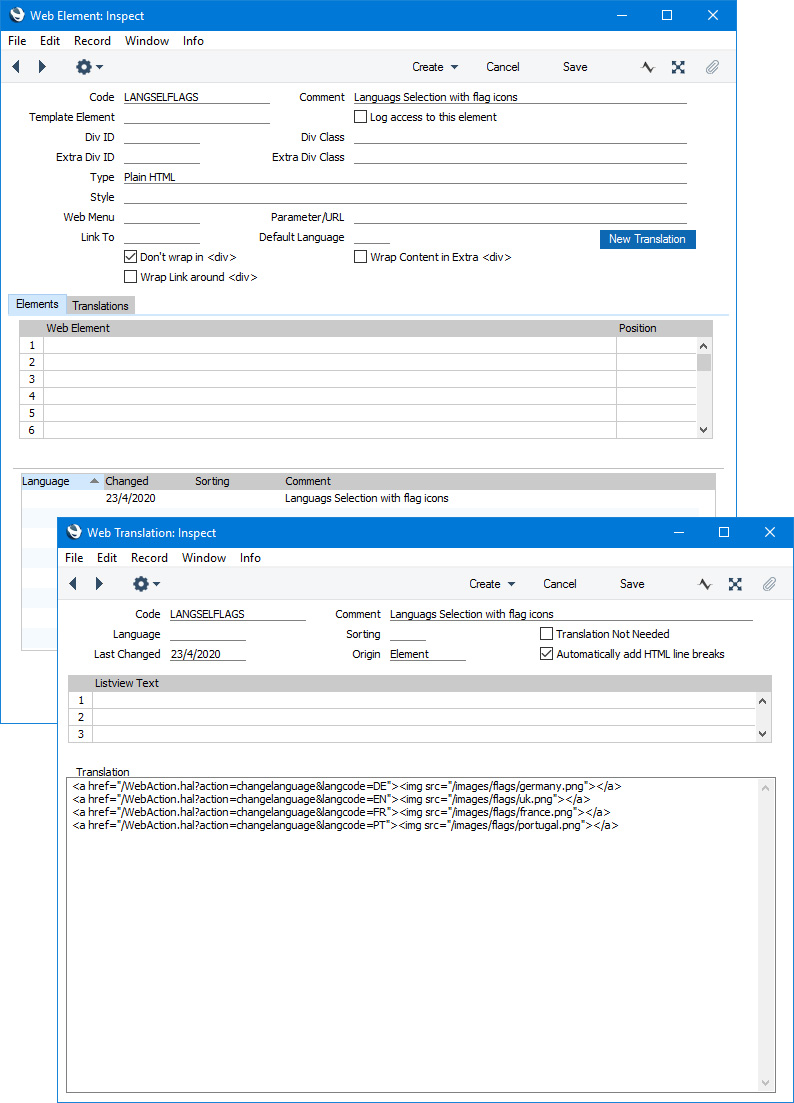Open Window menu in Web Translation window
Viewport: 794px width, 1103px height.
coord(204,558)
